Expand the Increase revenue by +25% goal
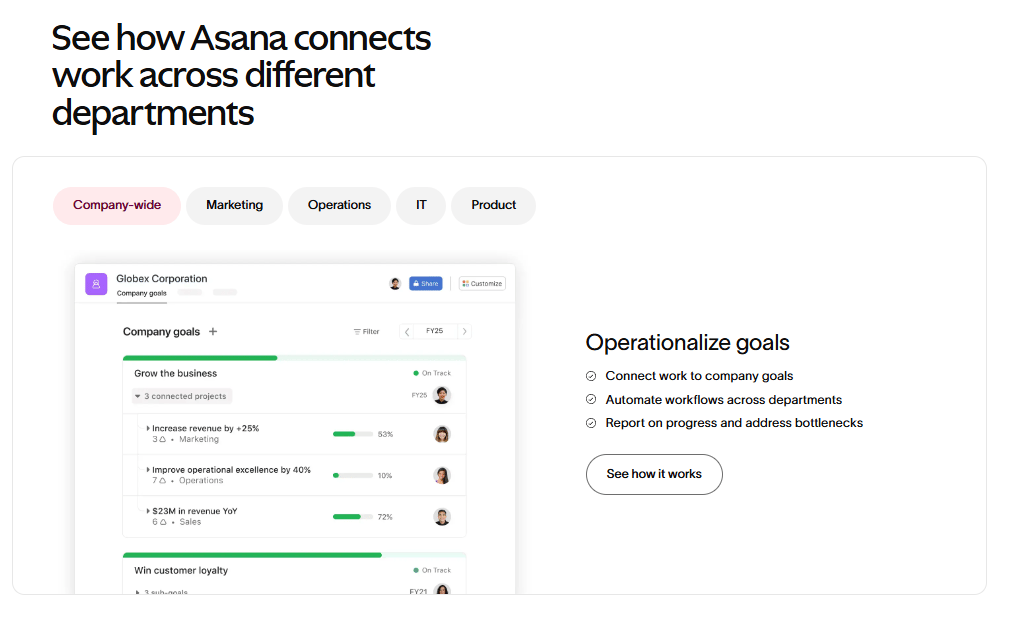This screenshot has height=630, width=1012. click(149, 429)
